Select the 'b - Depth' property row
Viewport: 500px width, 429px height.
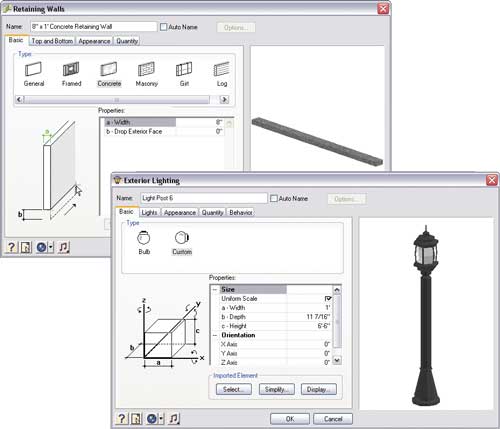(275, 317)
